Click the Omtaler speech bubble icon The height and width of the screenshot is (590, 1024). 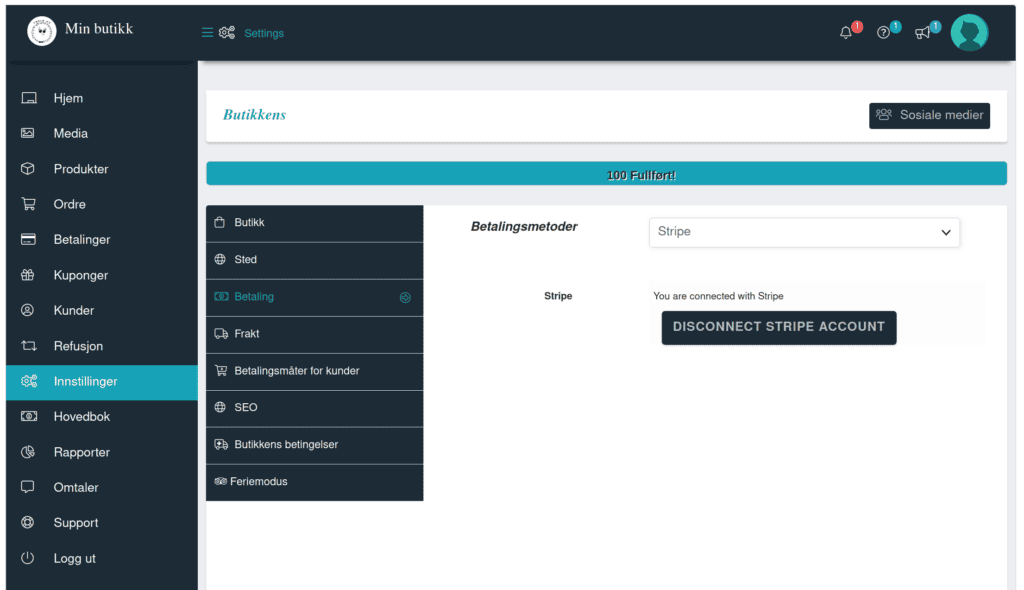[x=27, y=487]
